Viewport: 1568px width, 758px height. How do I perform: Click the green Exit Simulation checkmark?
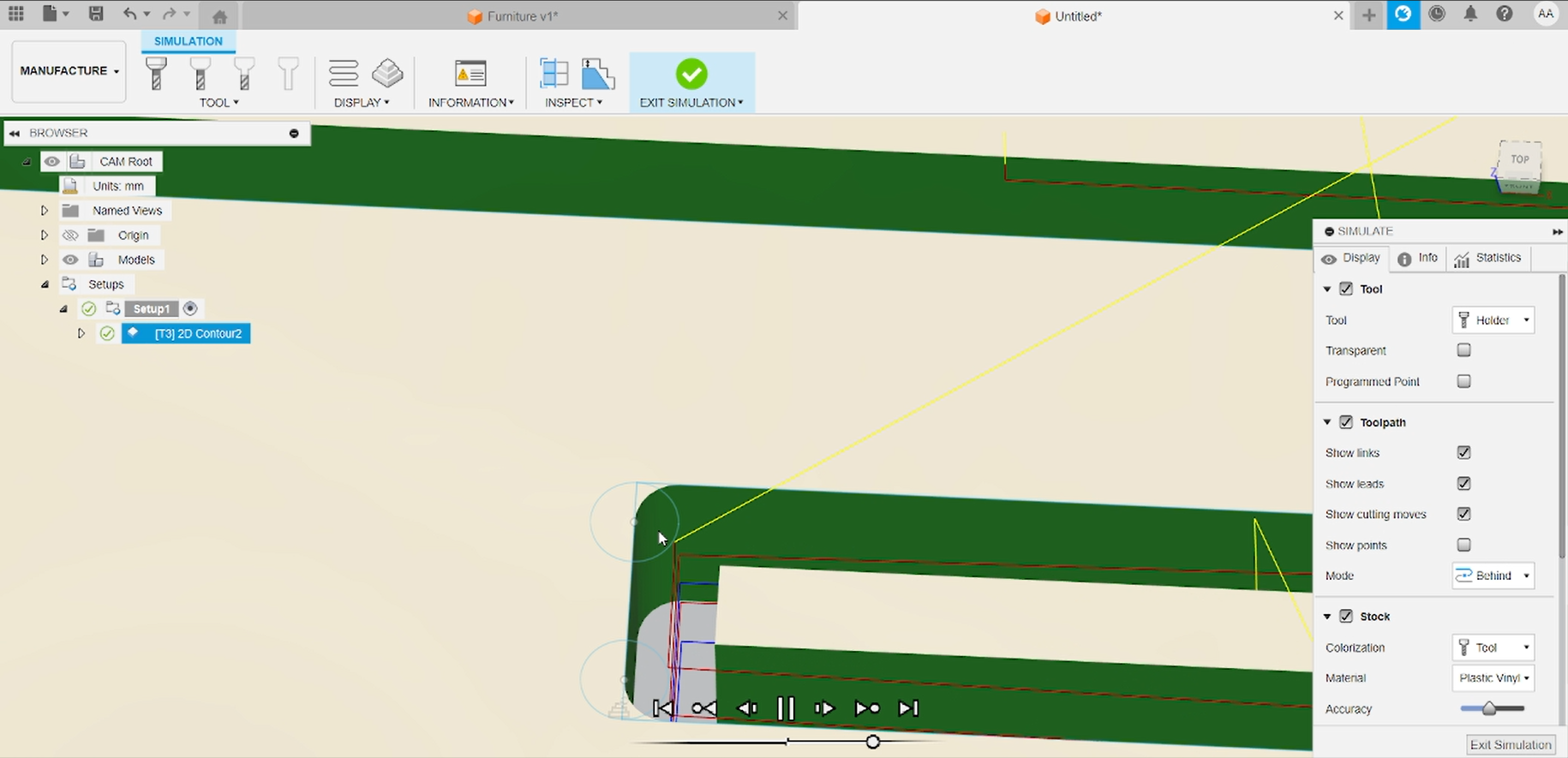click(x=691, y=74)
